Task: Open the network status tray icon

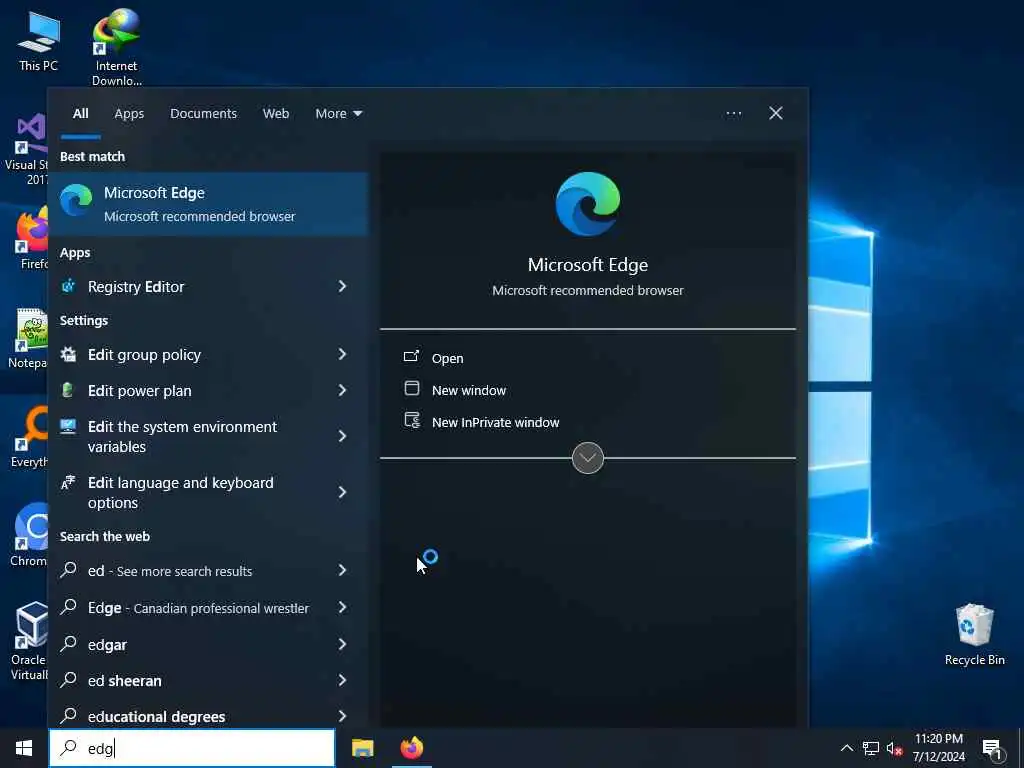Action: pyautogui.click(x=871, y=748)
